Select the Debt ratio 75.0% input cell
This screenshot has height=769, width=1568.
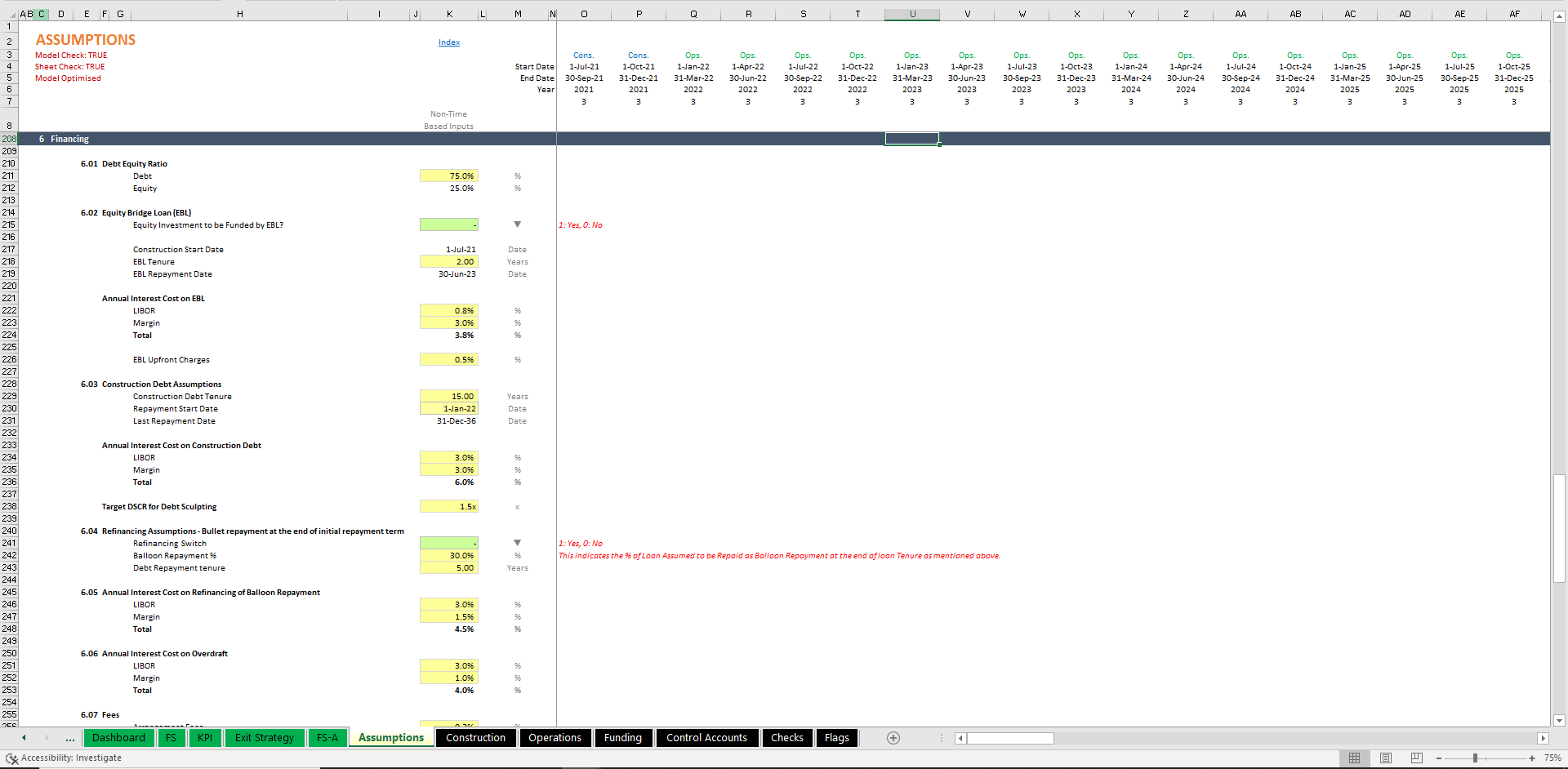449,176
